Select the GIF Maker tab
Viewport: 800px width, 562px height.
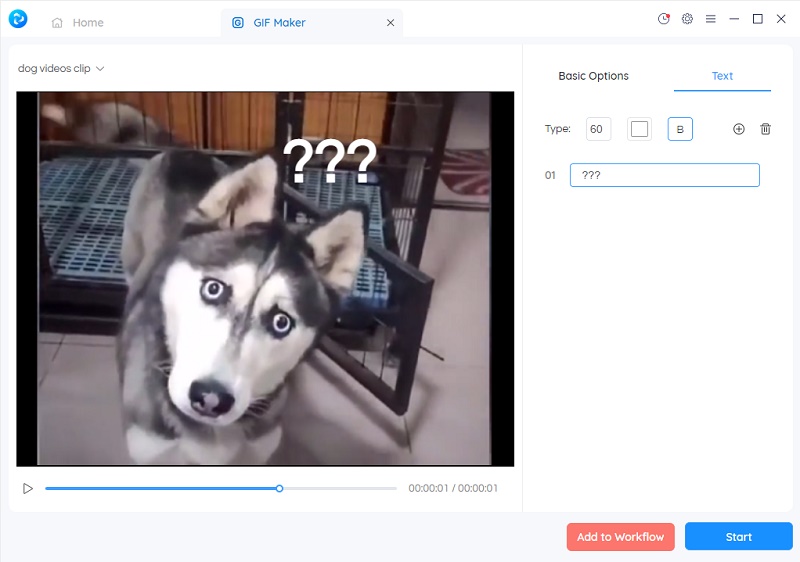point(312,22)
